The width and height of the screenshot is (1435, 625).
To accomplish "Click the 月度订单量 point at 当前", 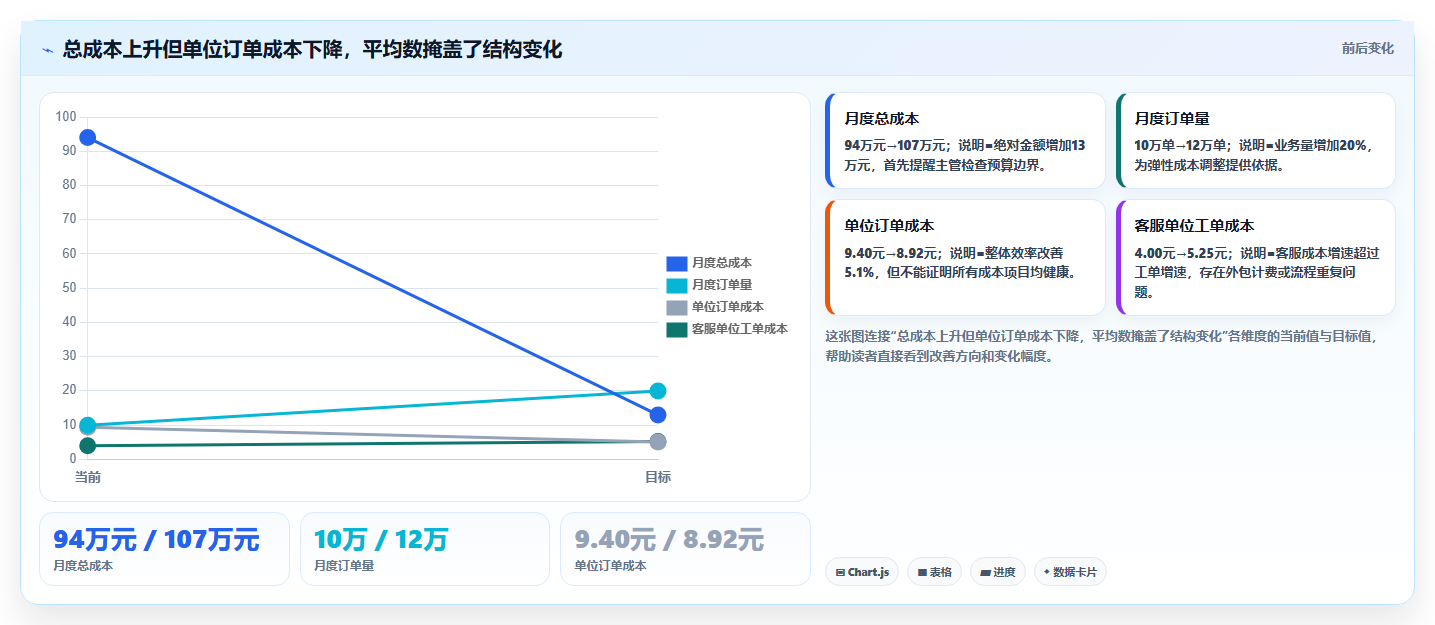I will click(x=88, y=425).
